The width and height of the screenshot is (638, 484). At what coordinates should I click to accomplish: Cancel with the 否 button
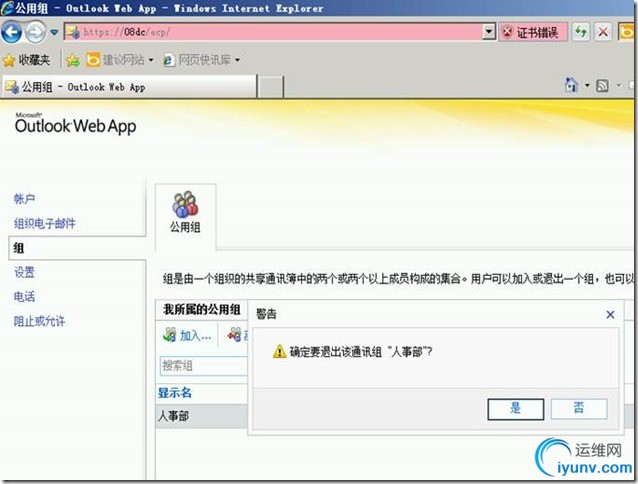point(579,409)
